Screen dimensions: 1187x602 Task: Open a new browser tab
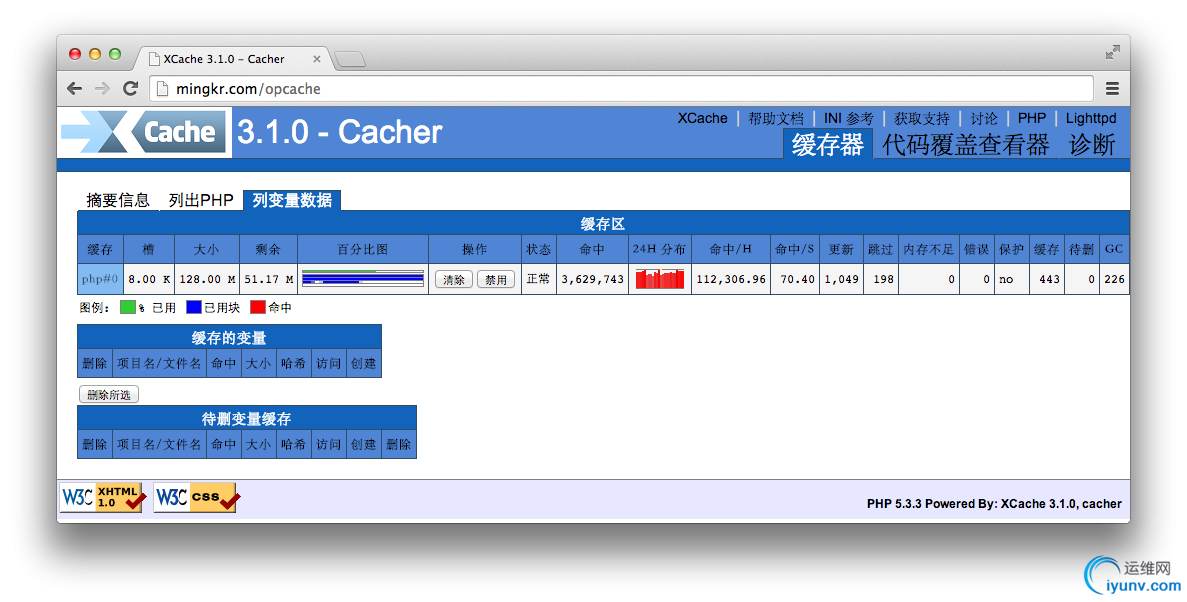[350, 59]
